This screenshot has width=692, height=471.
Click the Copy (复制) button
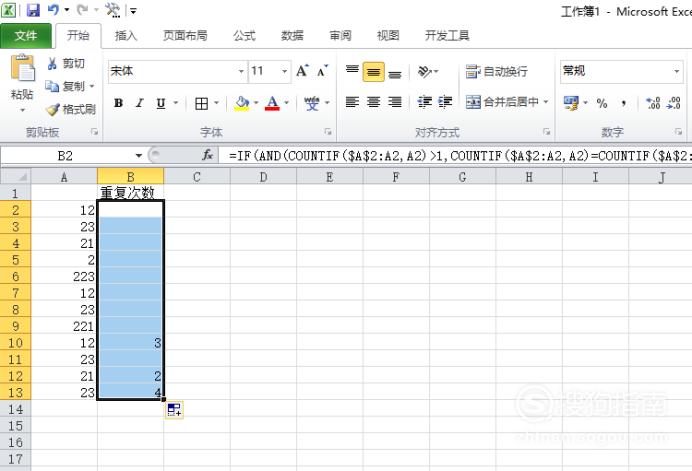click(66, 87)
